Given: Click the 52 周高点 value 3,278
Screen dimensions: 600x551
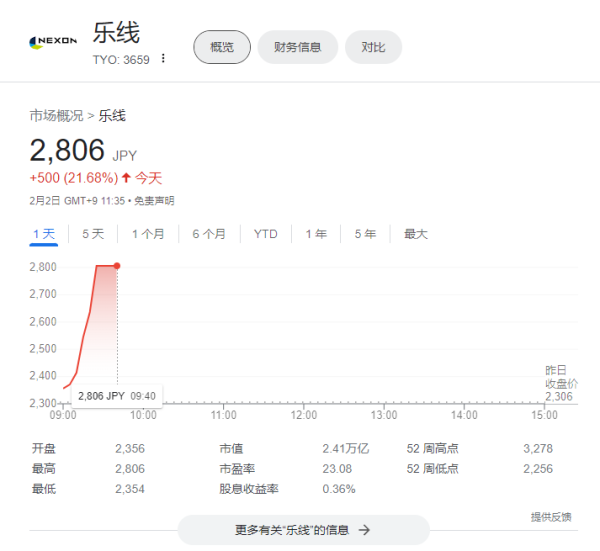Looking at the screenshot, I should point(538,448).
